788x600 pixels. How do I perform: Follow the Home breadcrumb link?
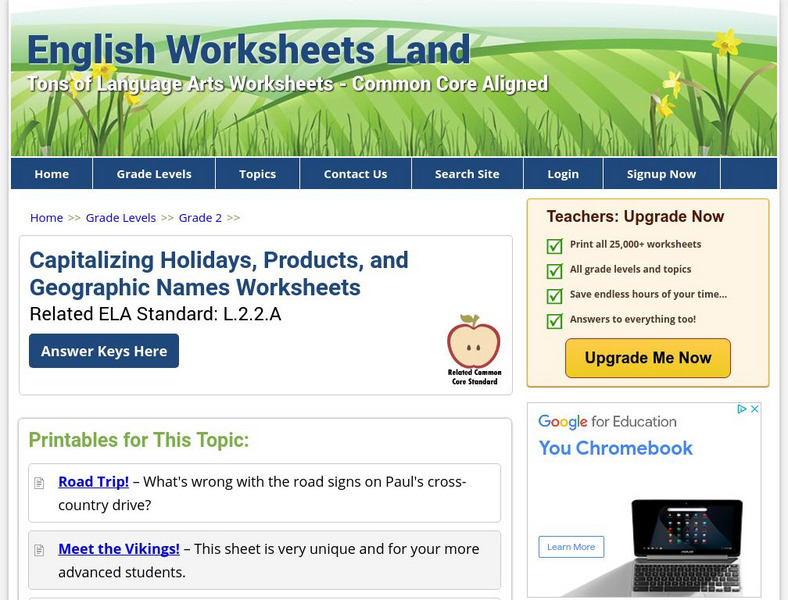[x=46, y=218]
